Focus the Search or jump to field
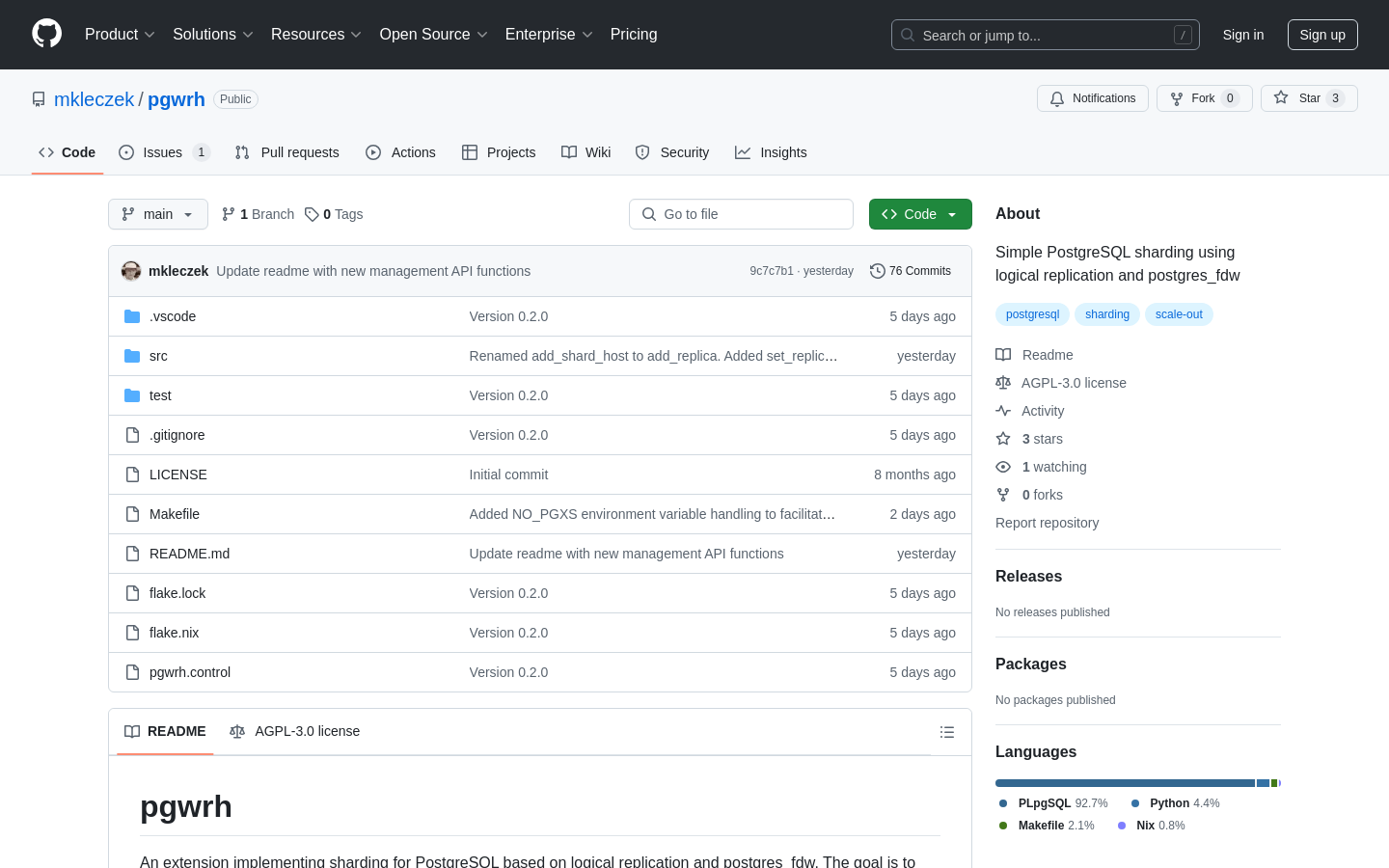This screenshot has height=868, width=1389. pyautogui.click(x=1046, y=35)
